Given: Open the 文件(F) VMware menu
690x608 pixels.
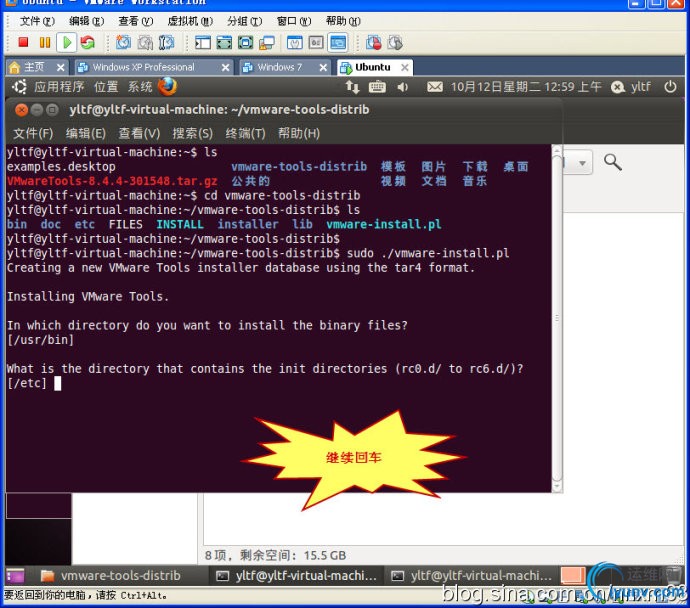Looking at the screenshot, I should [x=37, y=21].
